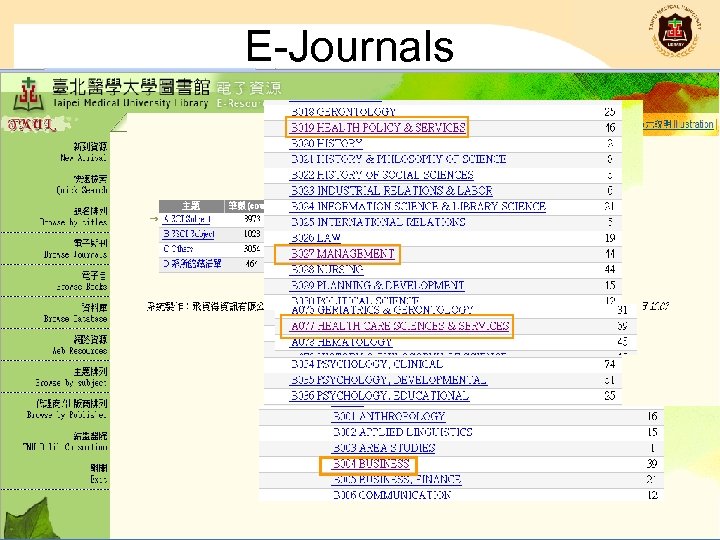Open B003 AREA STUDIES link
Viewport: 720px width, 540px height.
[383, 448]
